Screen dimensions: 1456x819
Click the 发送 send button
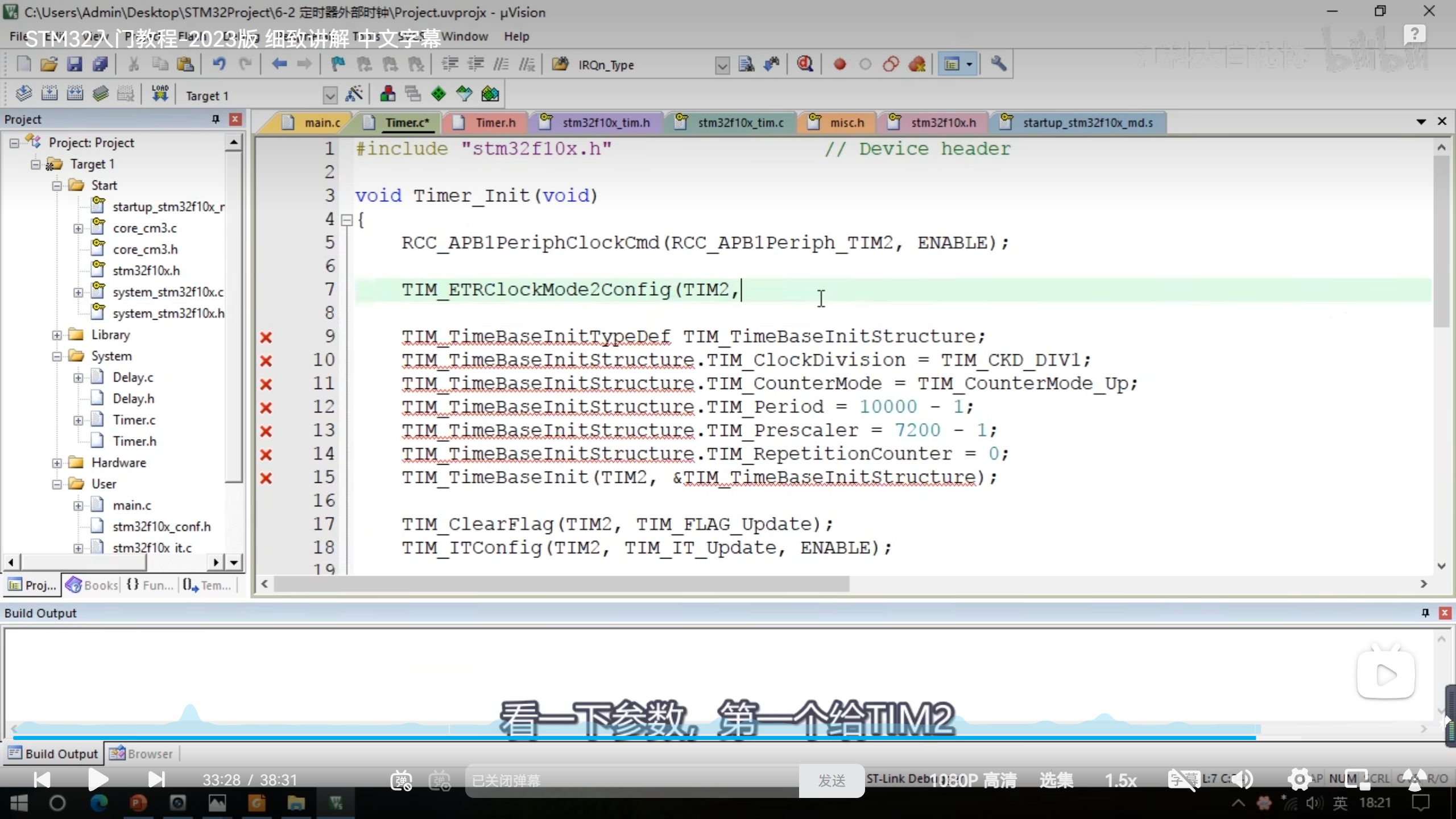click(x=832, y=780)
